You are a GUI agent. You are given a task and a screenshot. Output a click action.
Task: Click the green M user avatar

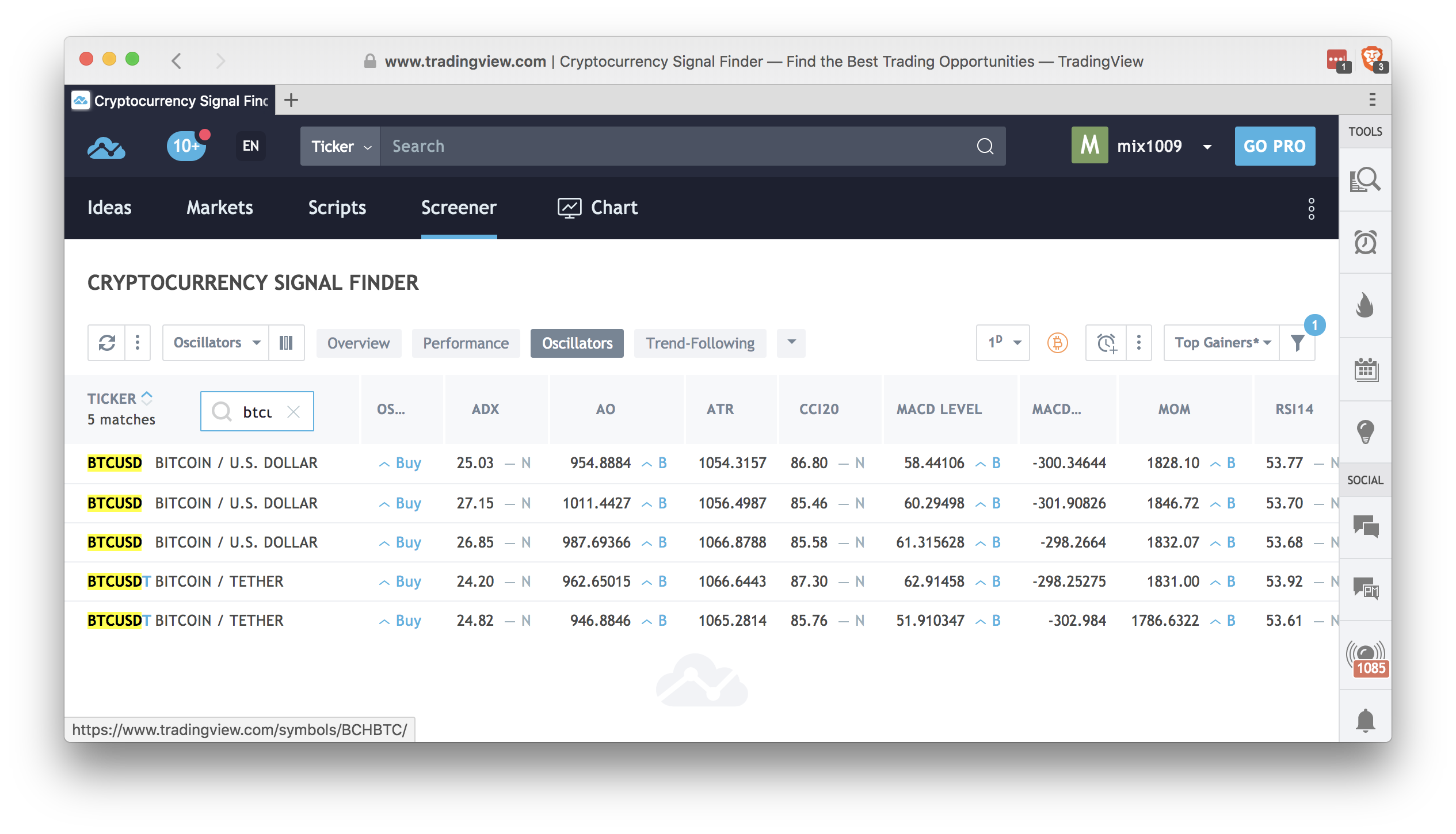(1089, 146)
